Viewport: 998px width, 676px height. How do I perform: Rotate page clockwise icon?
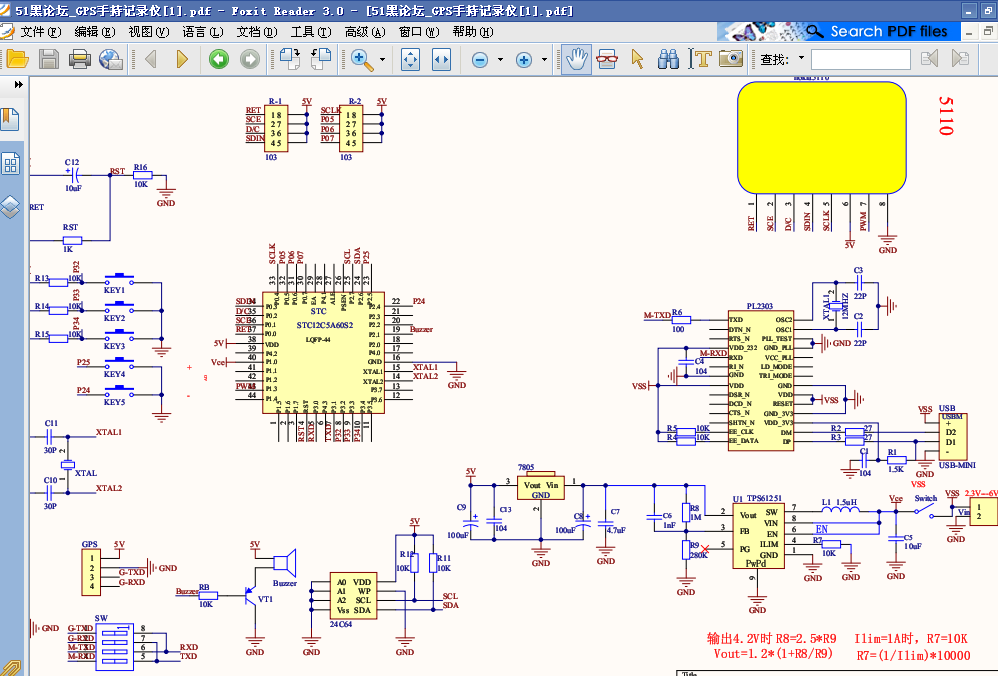click(290, 59)
